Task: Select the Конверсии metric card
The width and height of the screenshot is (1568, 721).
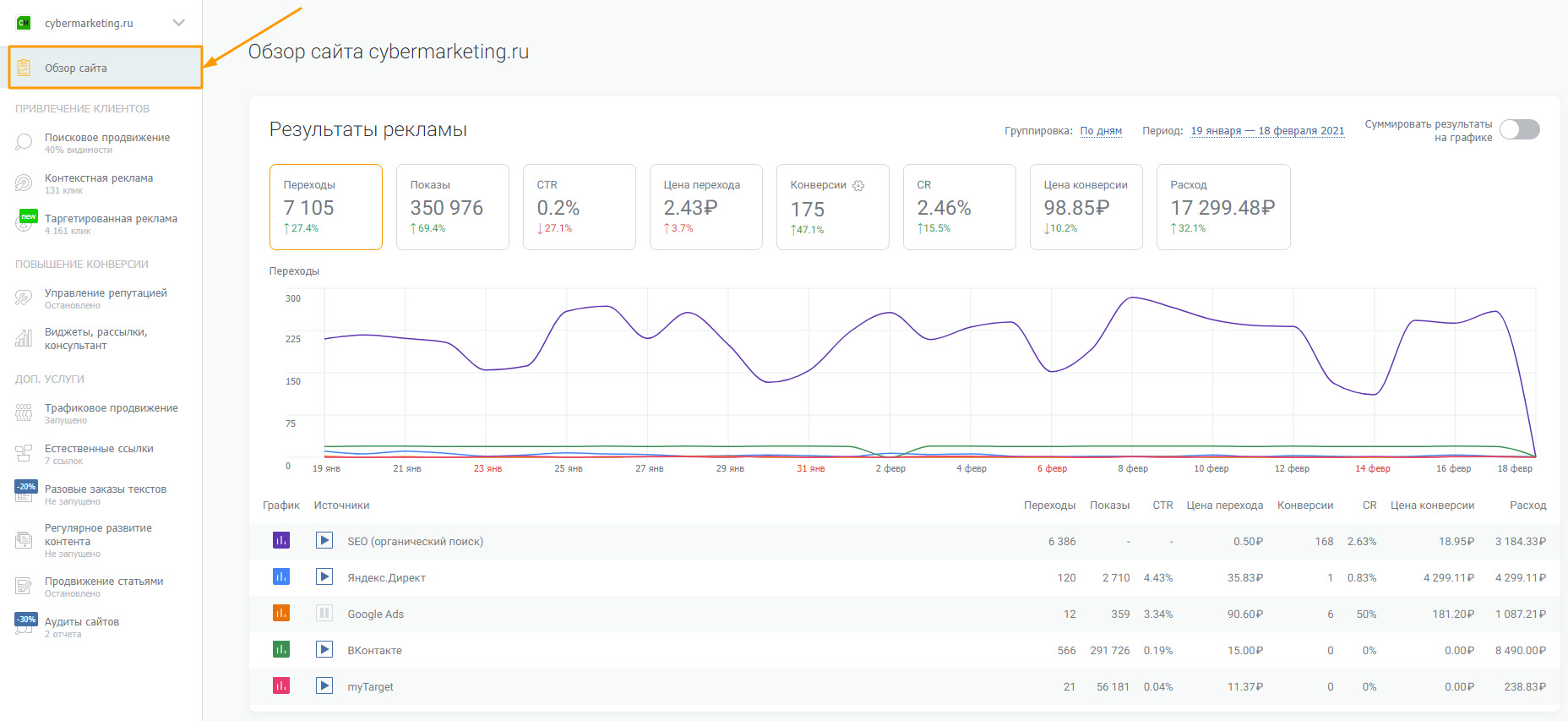Action: (x=833, y=207)
